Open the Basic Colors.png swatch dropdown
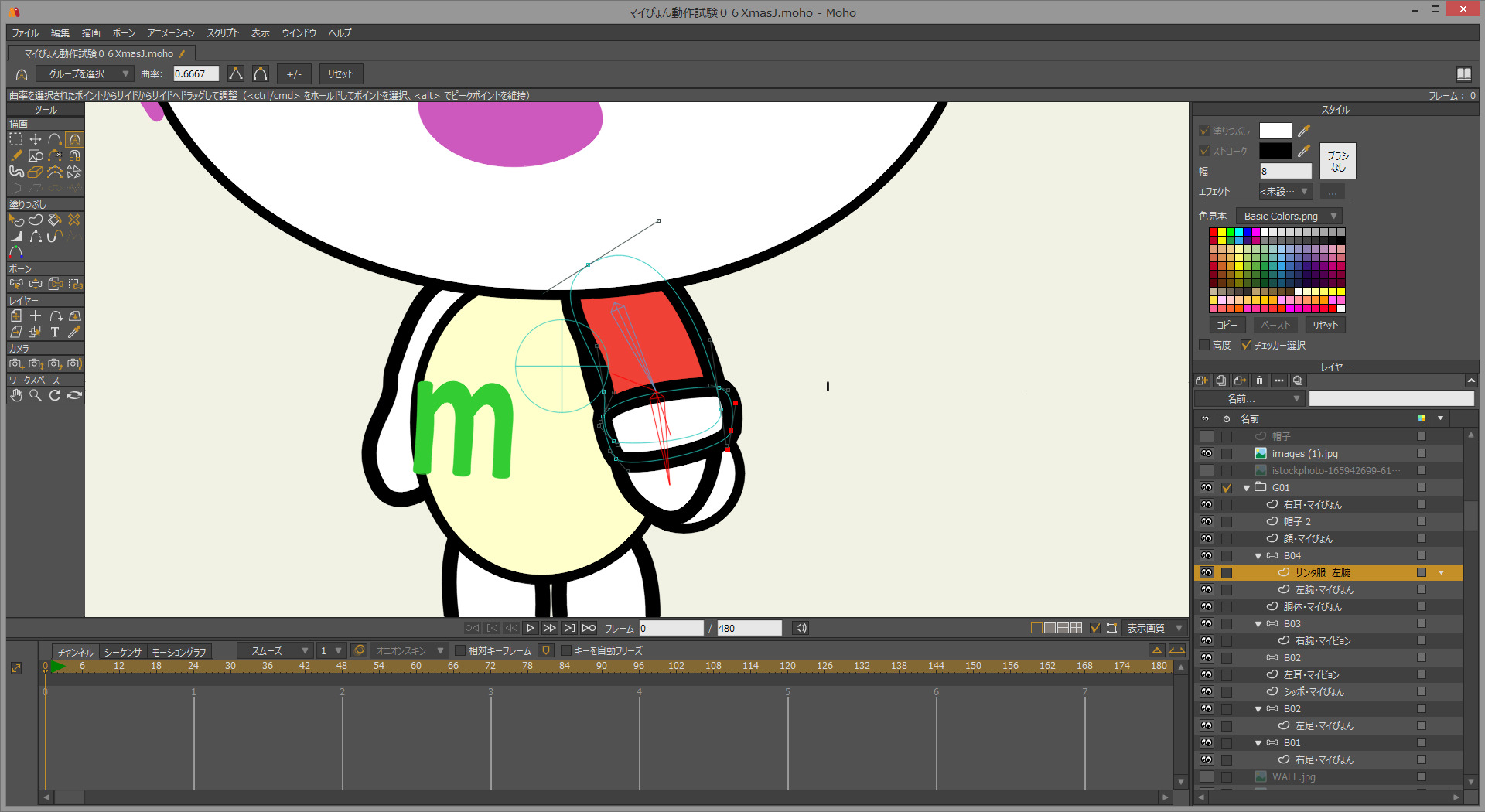The width and height of the screenshot is (1485, 812). tap(1289, 217)
